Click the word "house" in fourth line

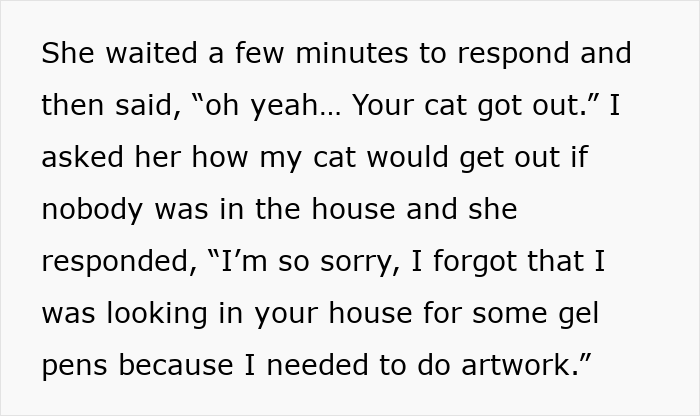pos(354,209)
